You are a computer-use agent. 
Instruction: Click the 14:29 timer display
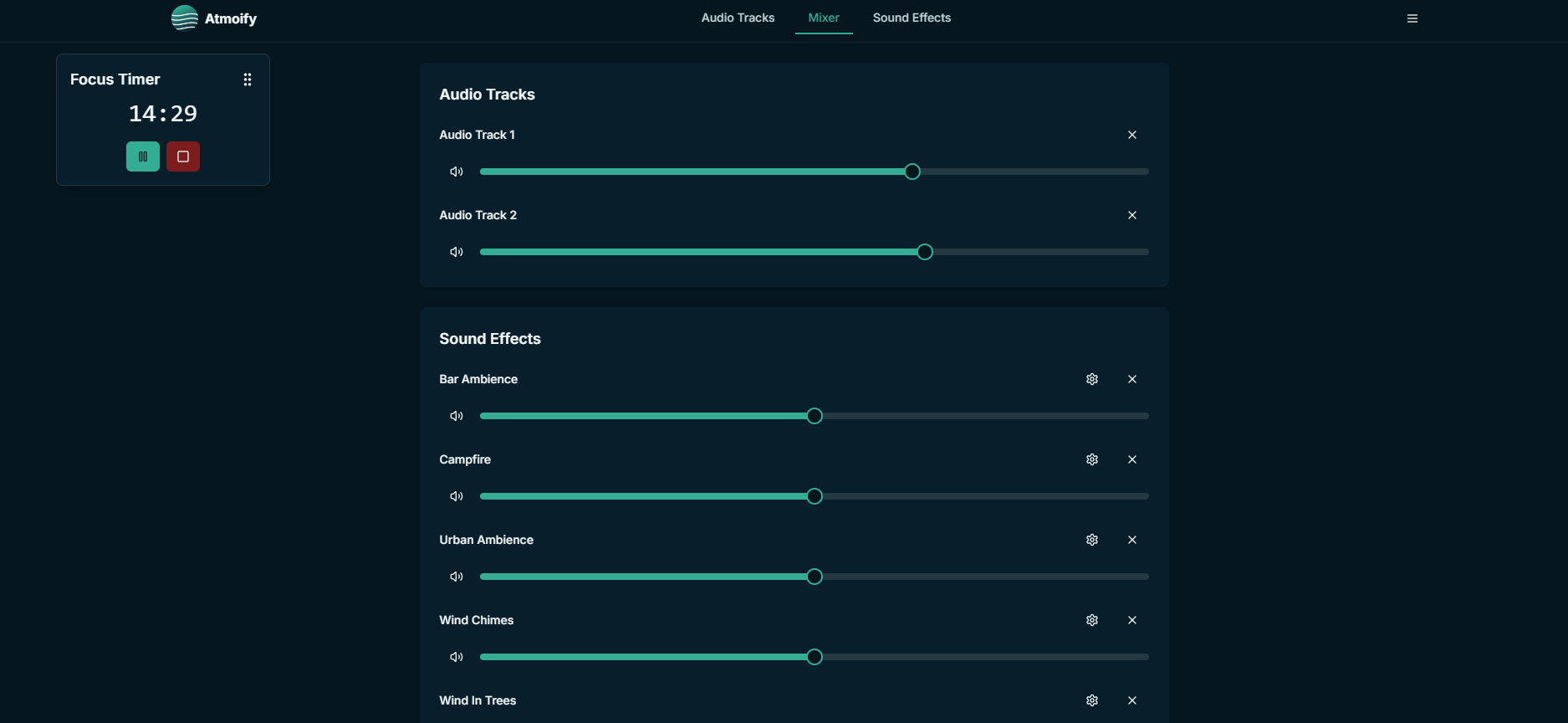[x=163, y=114]
